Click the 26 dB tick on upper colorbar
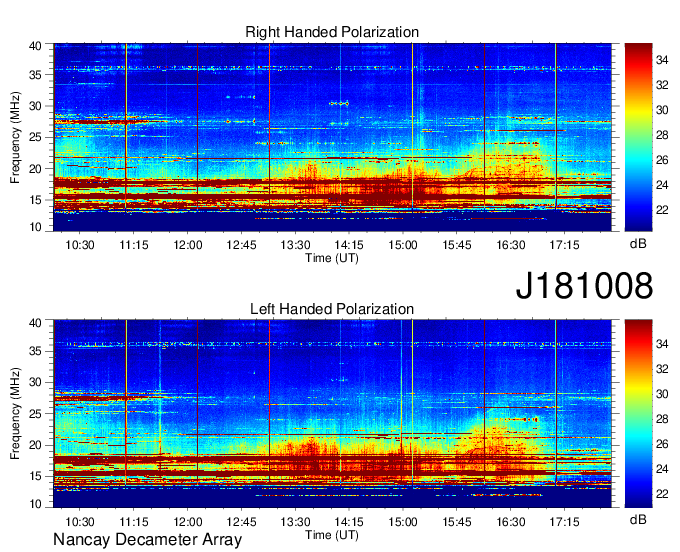This screenshot has height=552, width=680. [x=662, y=160]
